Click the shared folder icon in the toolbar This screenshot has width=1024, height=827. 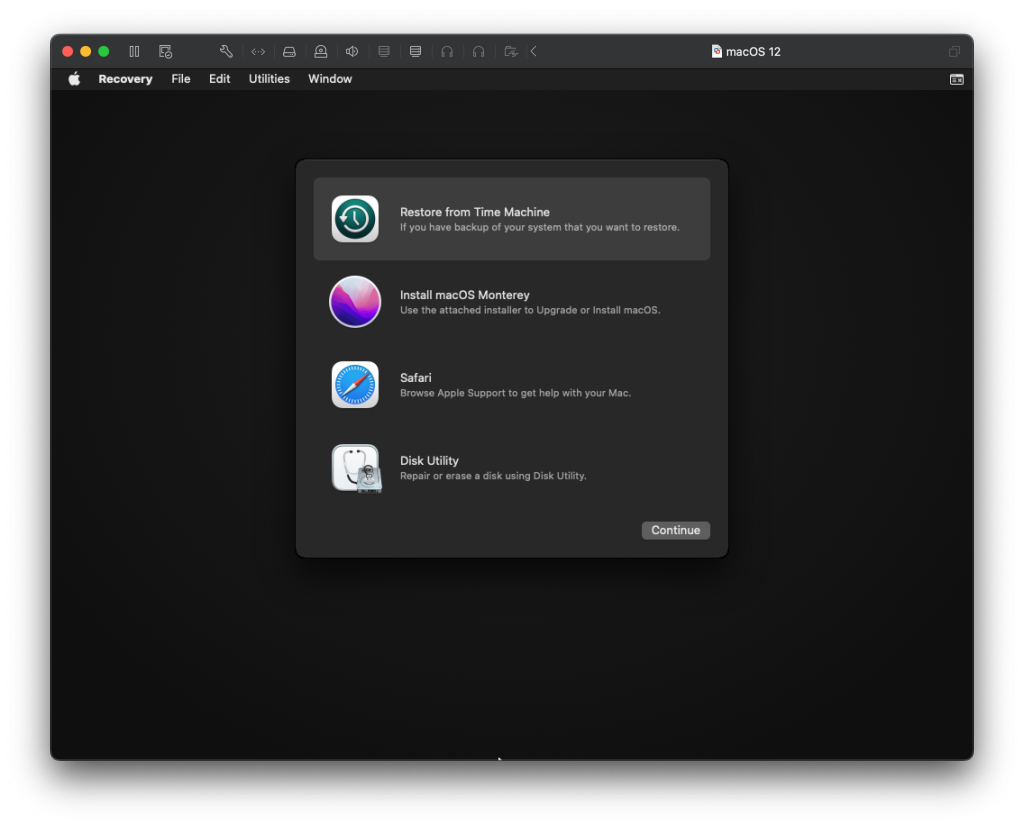(511, 52)
